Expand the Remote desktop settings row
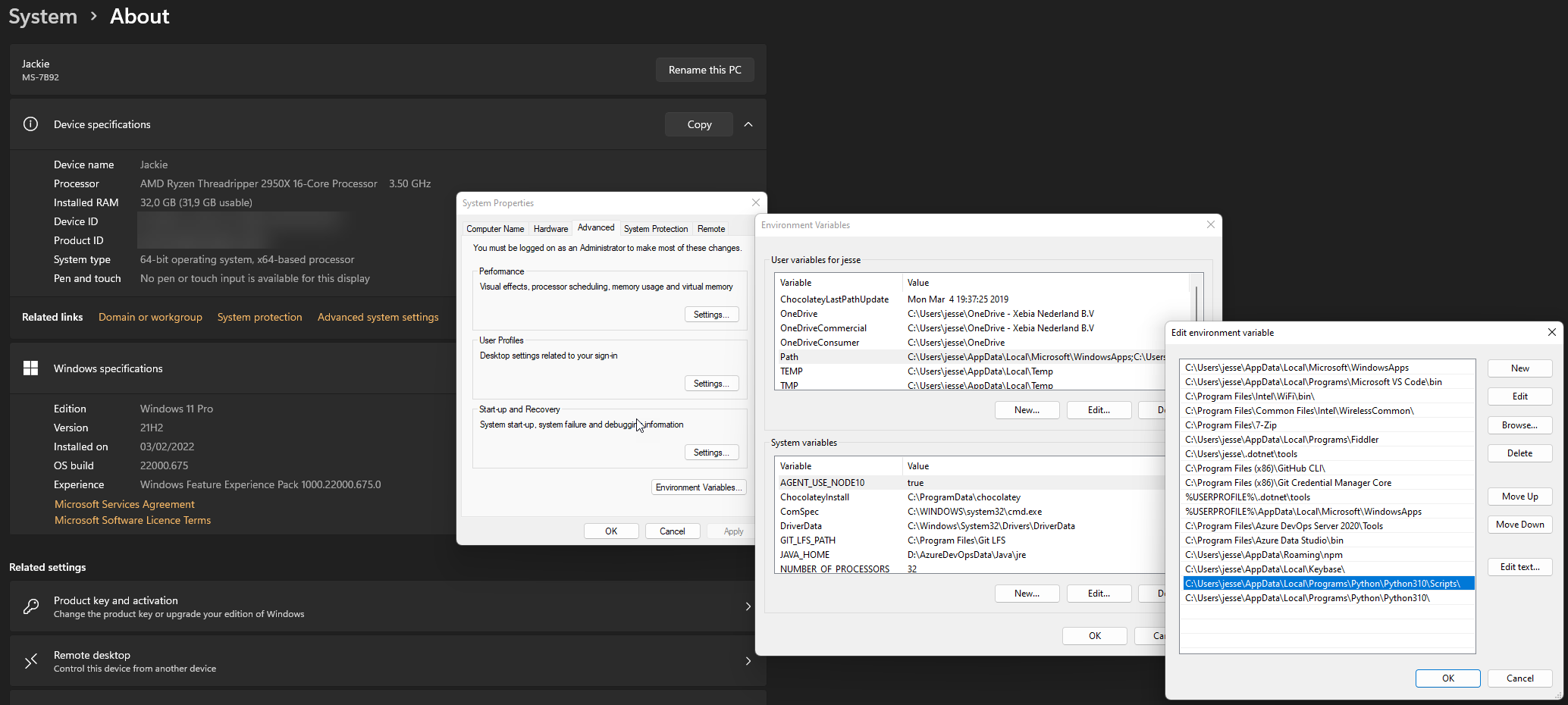 coord(748,660)
